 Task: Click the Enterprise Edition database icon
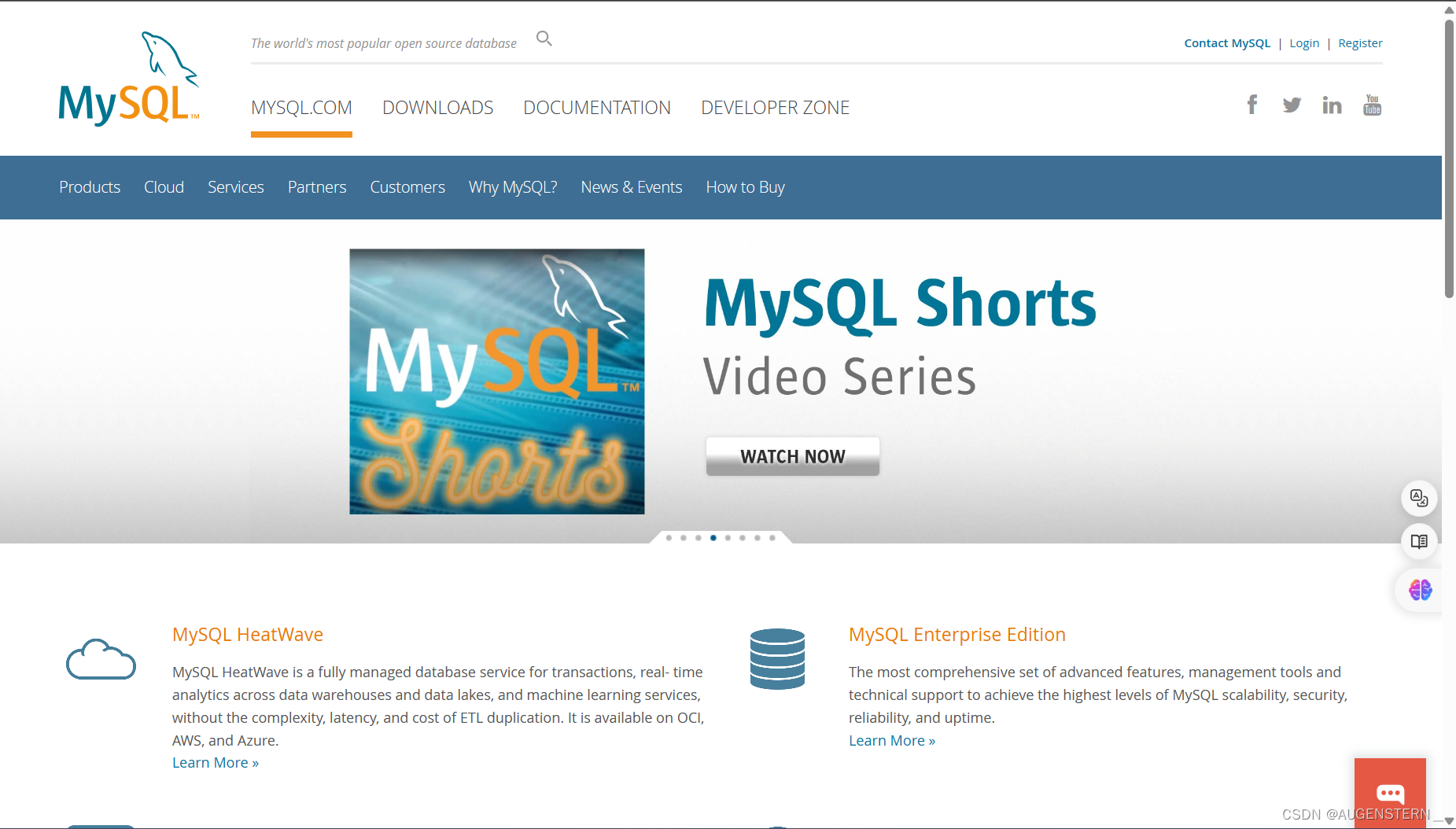click(x=777, y=659)
